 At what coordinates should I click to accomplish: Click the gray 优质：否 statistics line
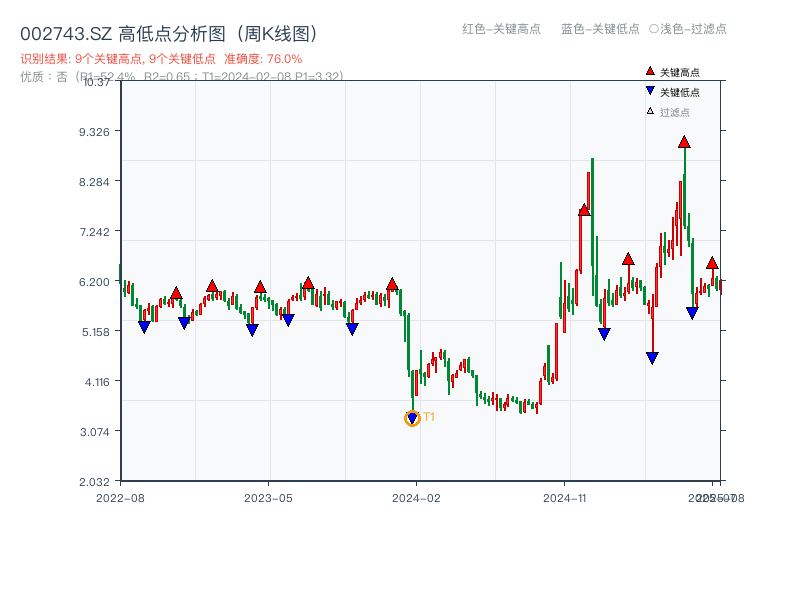tap(182, 77)
